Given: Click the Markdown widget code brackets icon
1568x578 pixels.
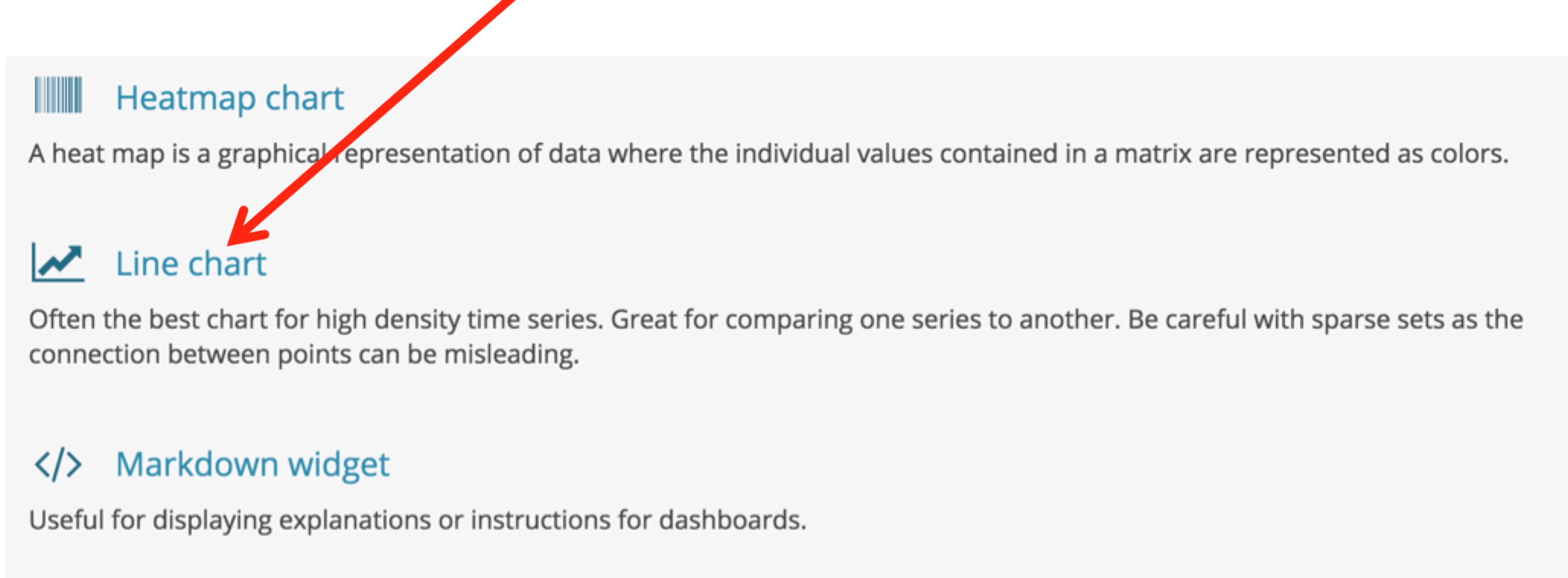Looking at the screenshot, I should pos(58,465).
